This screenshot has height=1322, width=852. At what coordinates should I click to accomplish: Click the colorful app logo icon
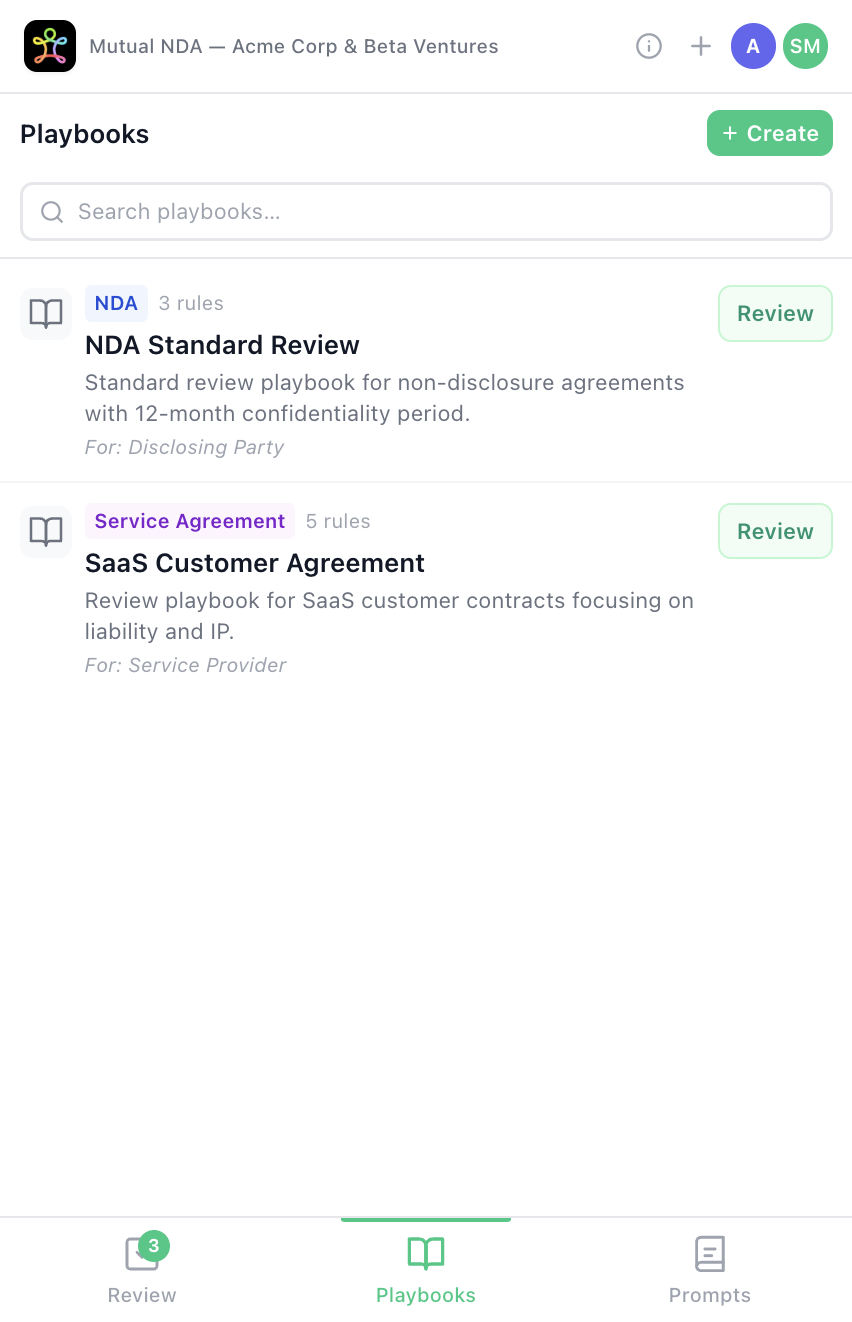50,46
